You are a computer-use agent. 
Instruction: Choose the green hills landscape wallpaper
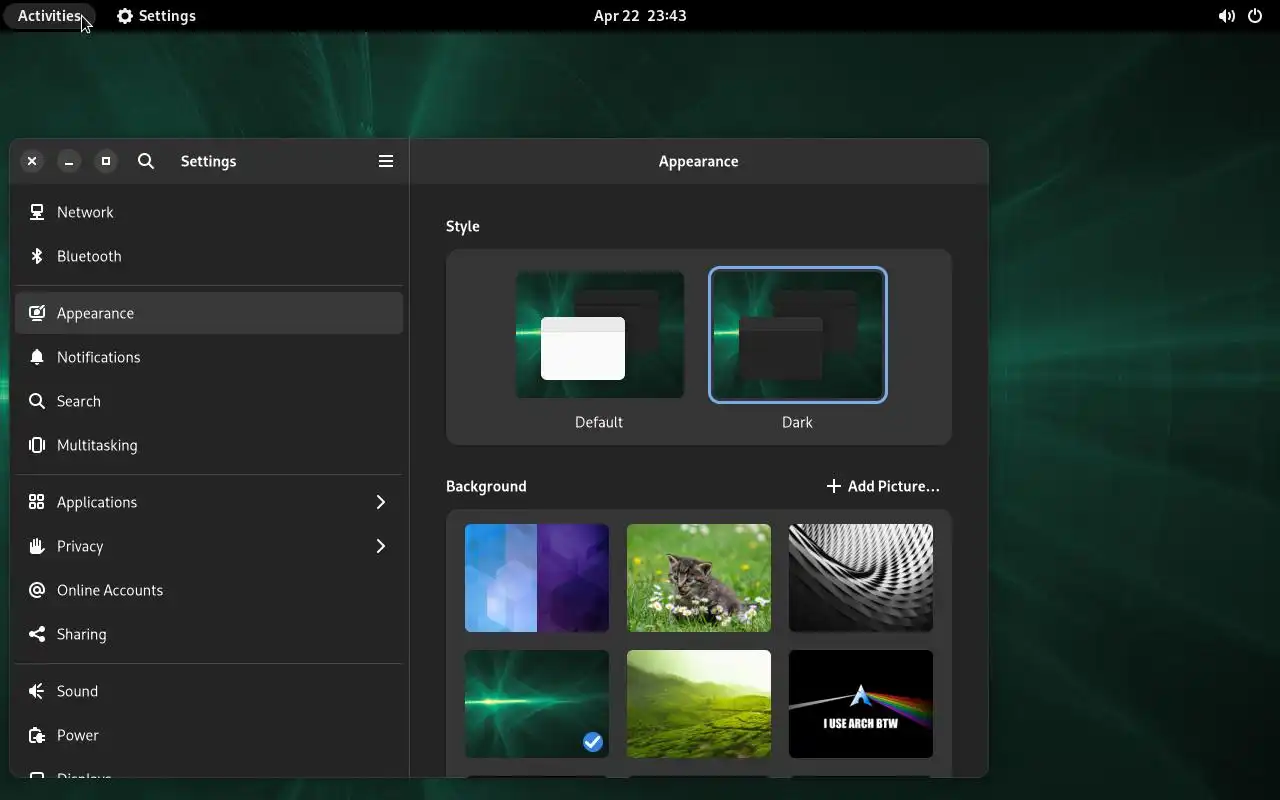pos(699,704)
